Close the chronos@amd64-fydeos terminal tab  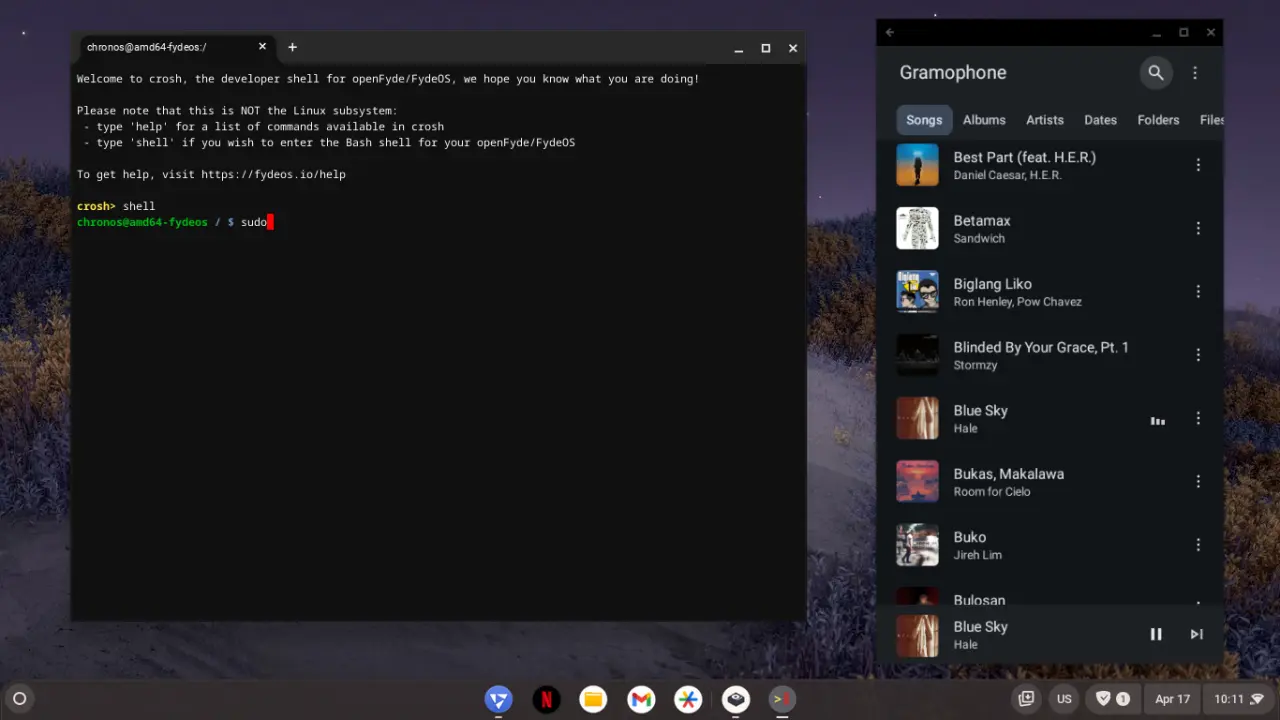click(x=263, y=46)
